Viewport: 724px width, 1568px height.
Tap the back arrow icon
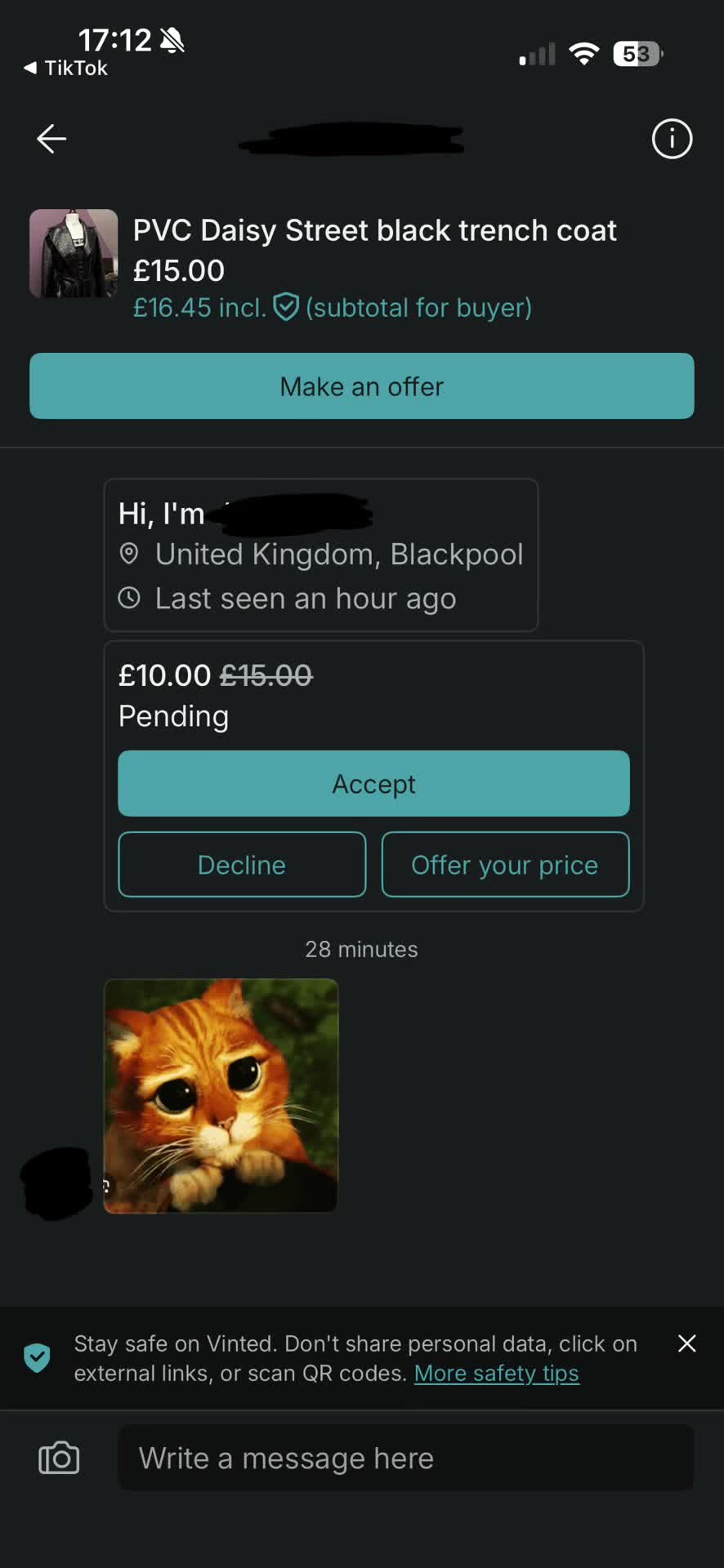coord(51,139)
